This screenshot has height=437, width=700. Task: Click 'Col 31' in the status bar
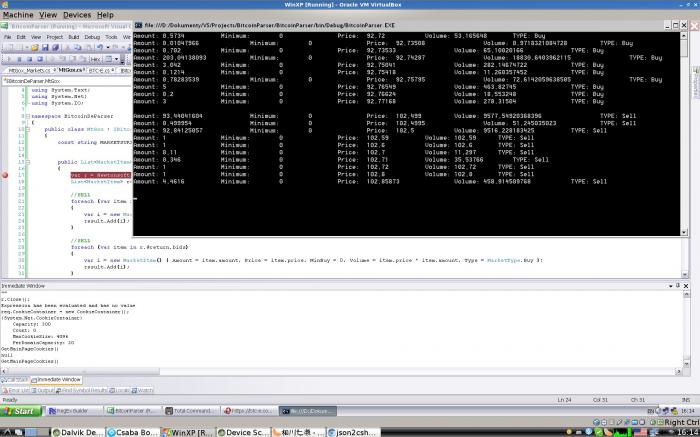point(601,400)
